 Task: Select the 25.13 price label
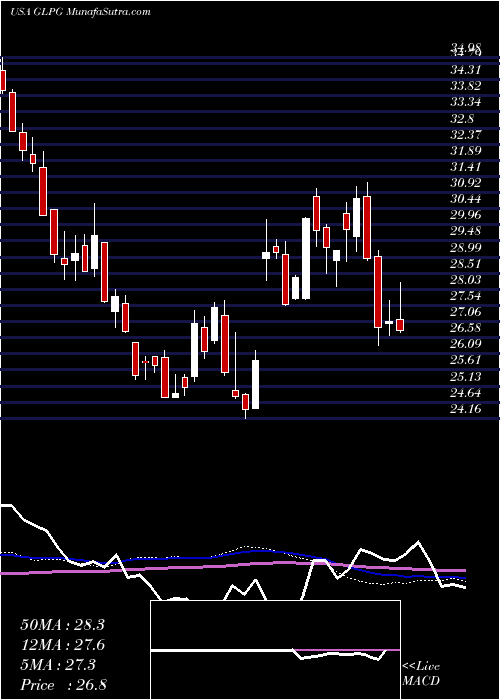(466, 376)
